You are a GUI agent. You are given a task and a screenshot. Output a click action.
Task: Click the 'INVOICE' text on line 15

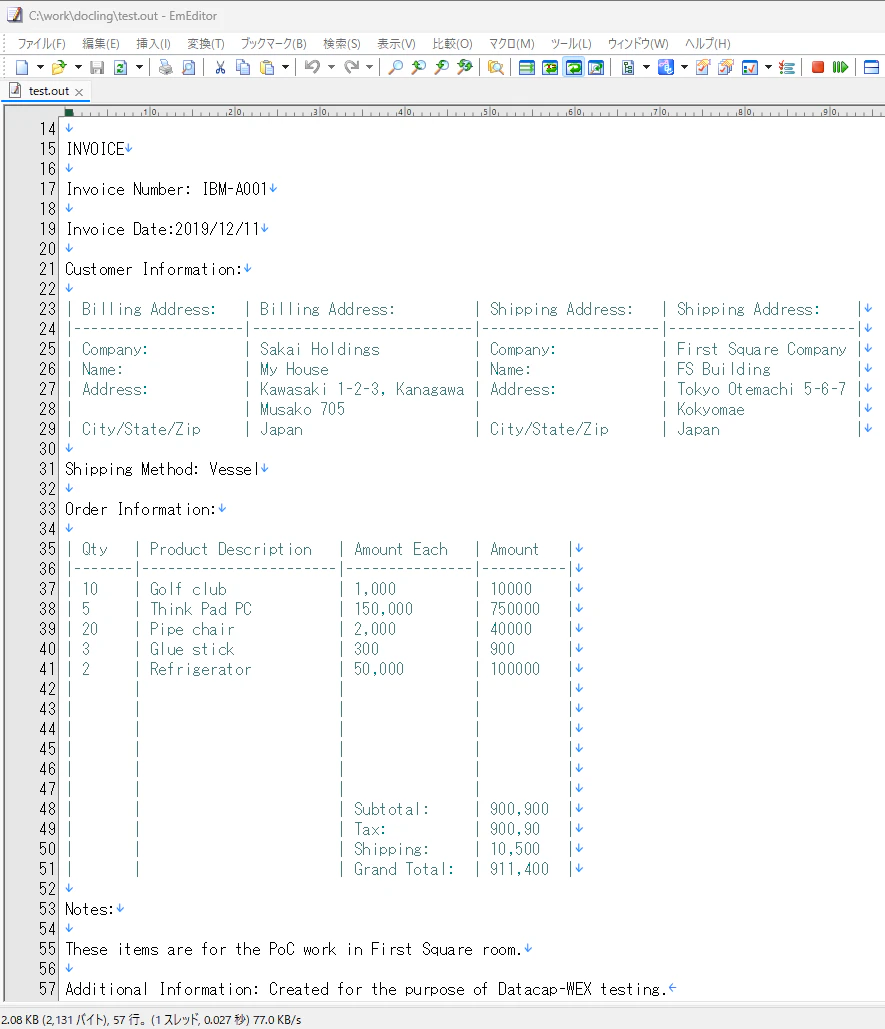[95, 149]
